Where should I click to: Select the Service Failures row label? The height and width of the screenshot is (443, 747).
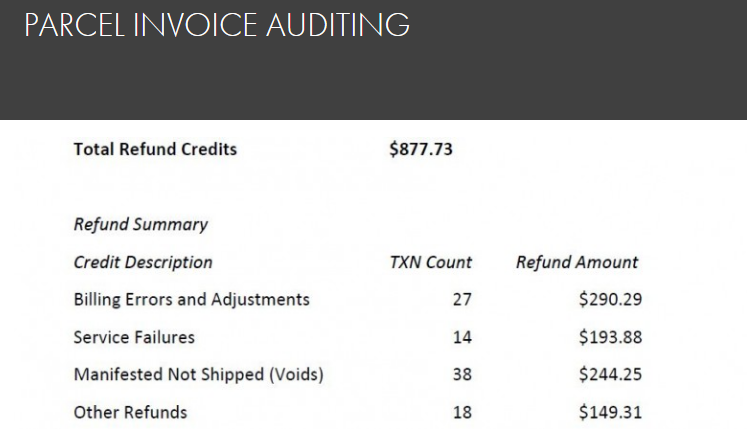134,337
